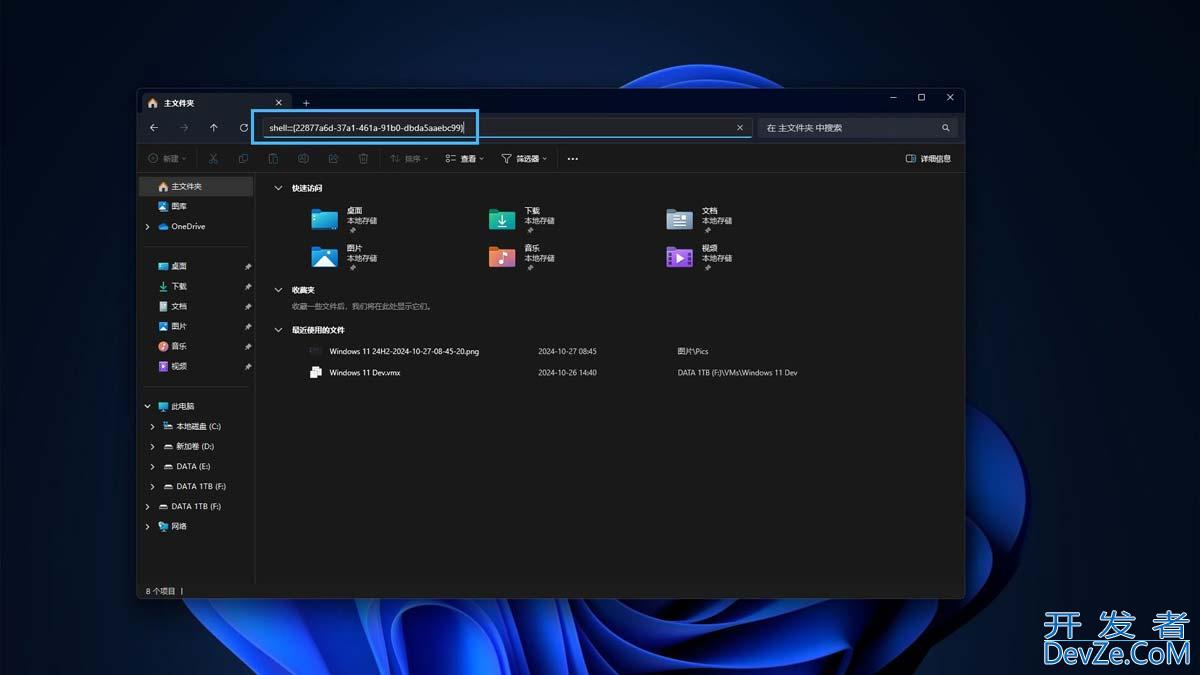Expand the 本地磁盘 (C:) chevron

coord(153,427)
